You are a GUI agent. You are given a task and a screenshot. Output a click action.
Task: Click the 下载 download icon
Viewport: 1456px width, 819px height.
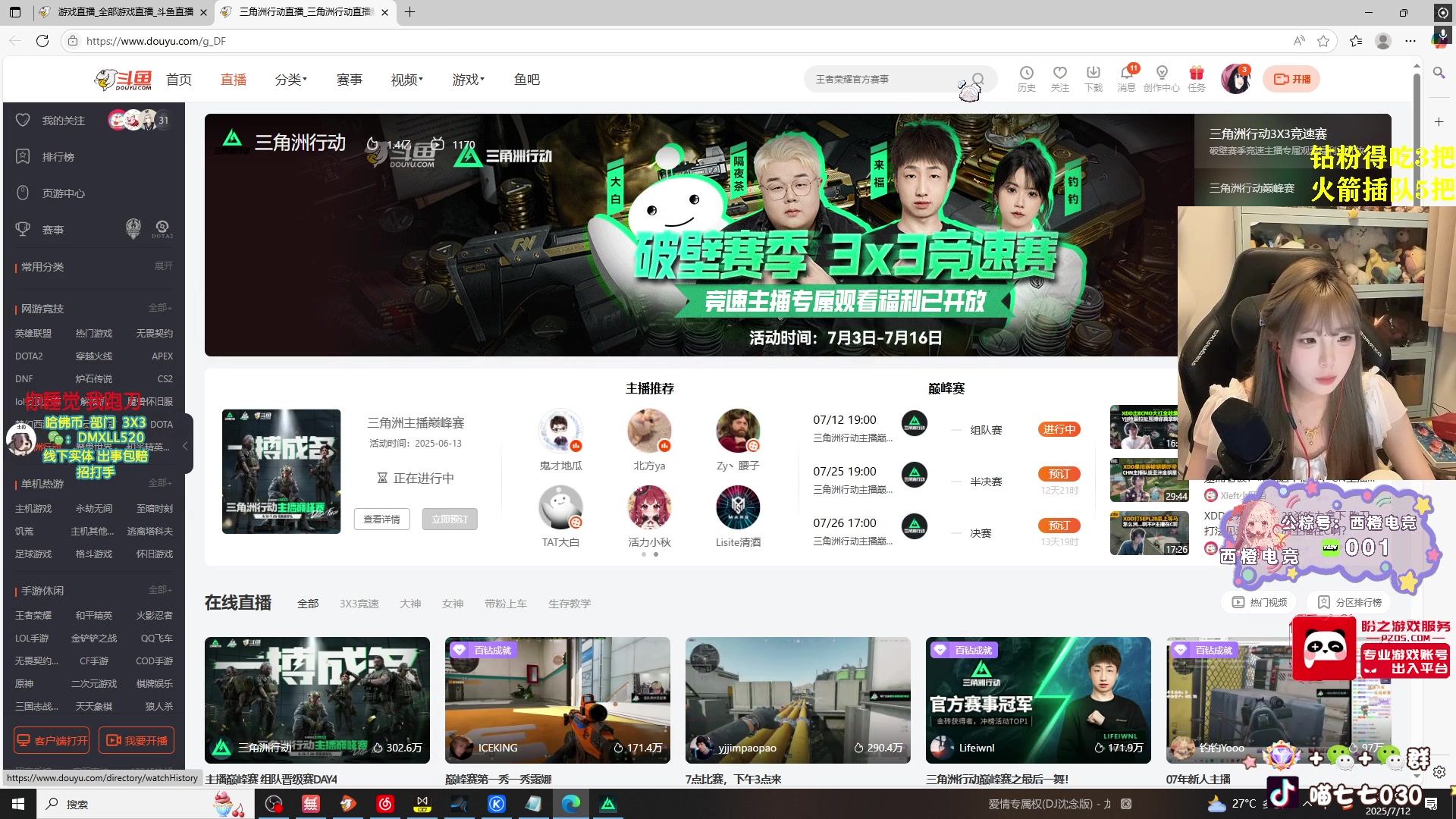coord(1093,78)
